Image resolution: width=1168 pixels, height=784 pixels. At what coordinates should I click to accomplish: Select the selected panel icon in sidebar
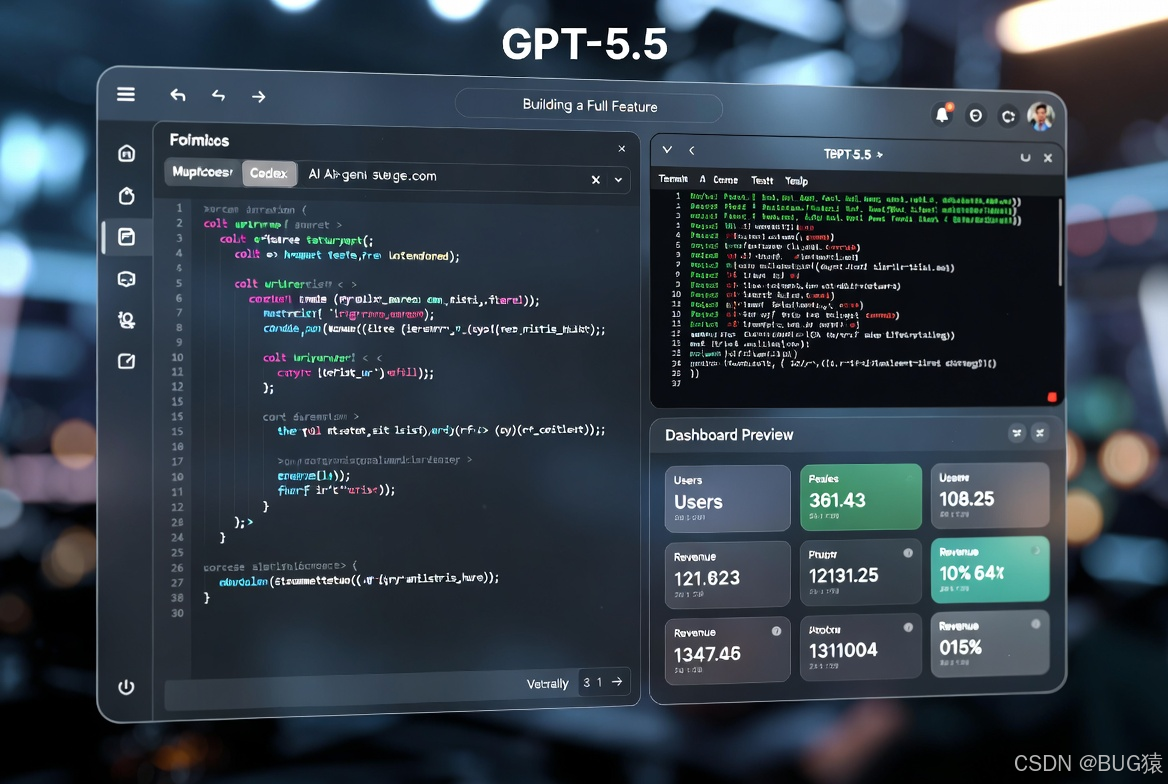(127, 237)
